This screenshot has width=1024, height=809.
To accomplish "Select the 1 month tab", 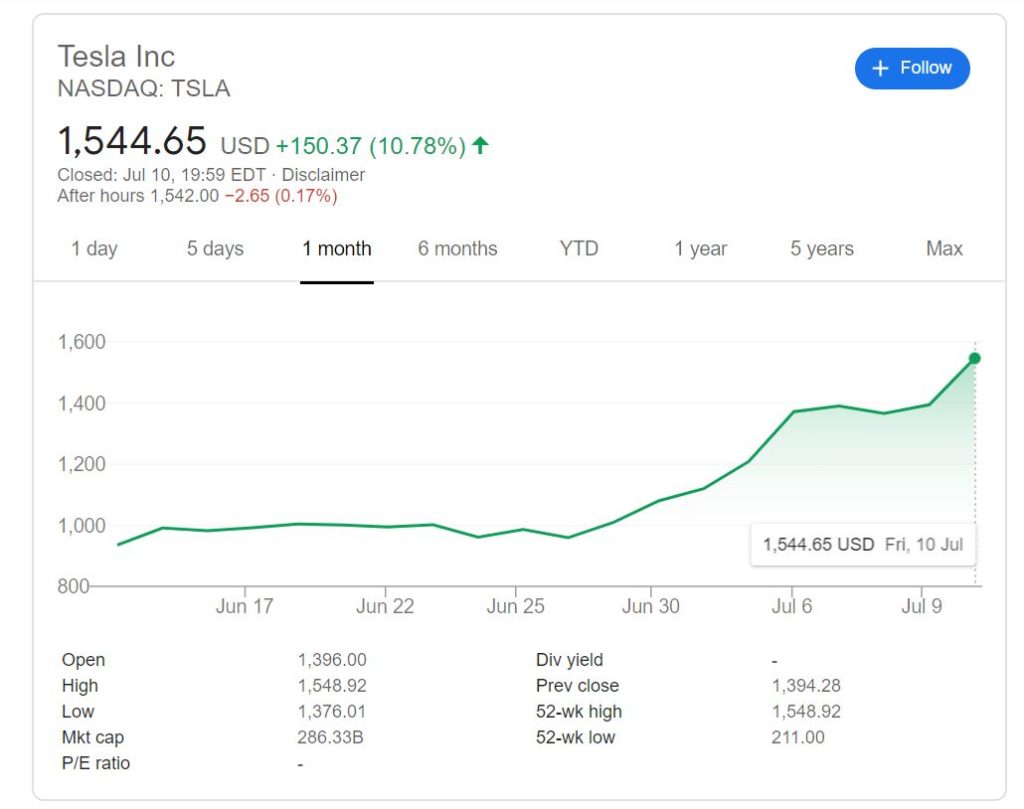I will point(336,249).
